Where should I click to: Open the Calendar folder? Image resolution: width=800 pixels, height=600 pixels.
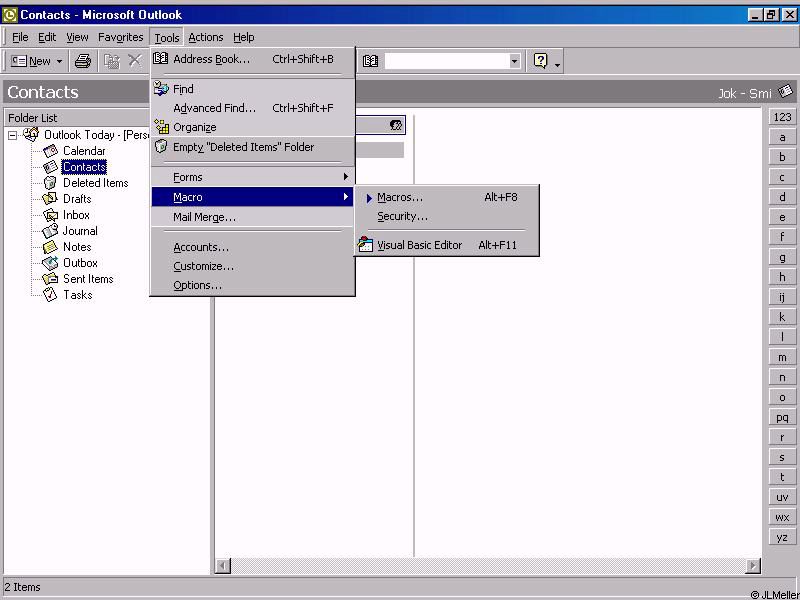pyautogui.click(x=84, y=151)
